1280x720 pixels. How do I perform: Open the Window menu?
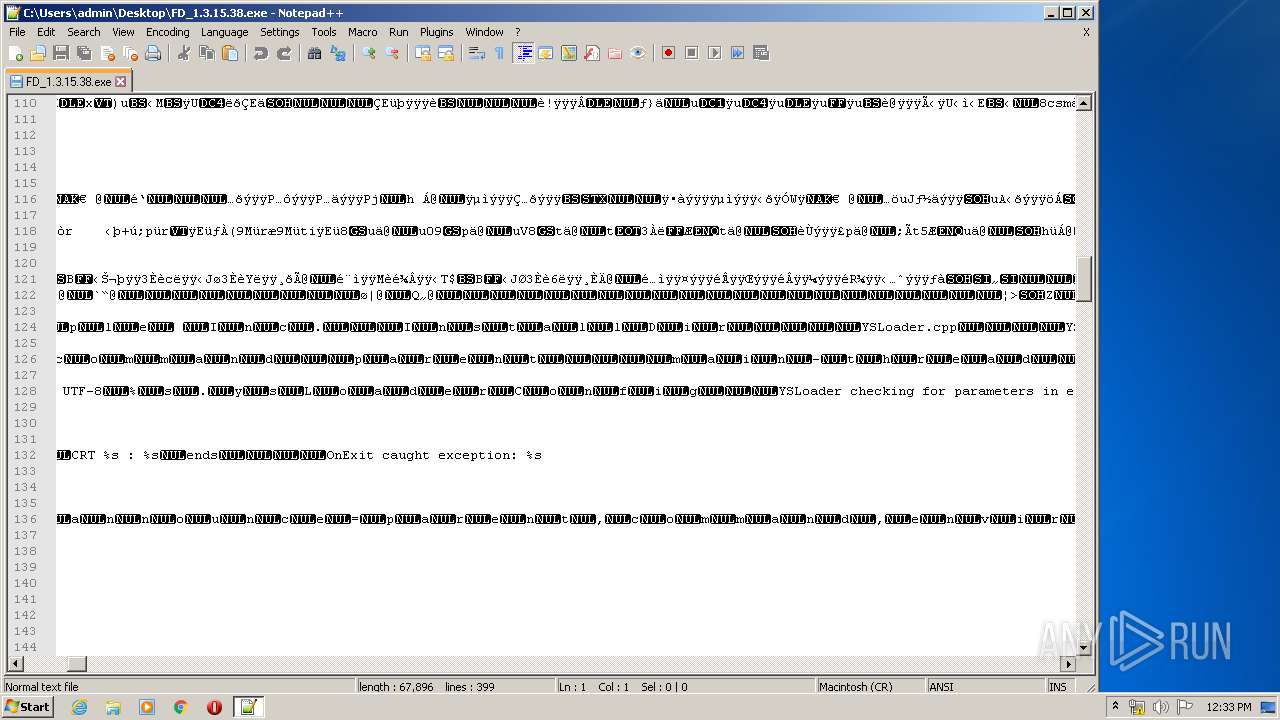point(485,32)
